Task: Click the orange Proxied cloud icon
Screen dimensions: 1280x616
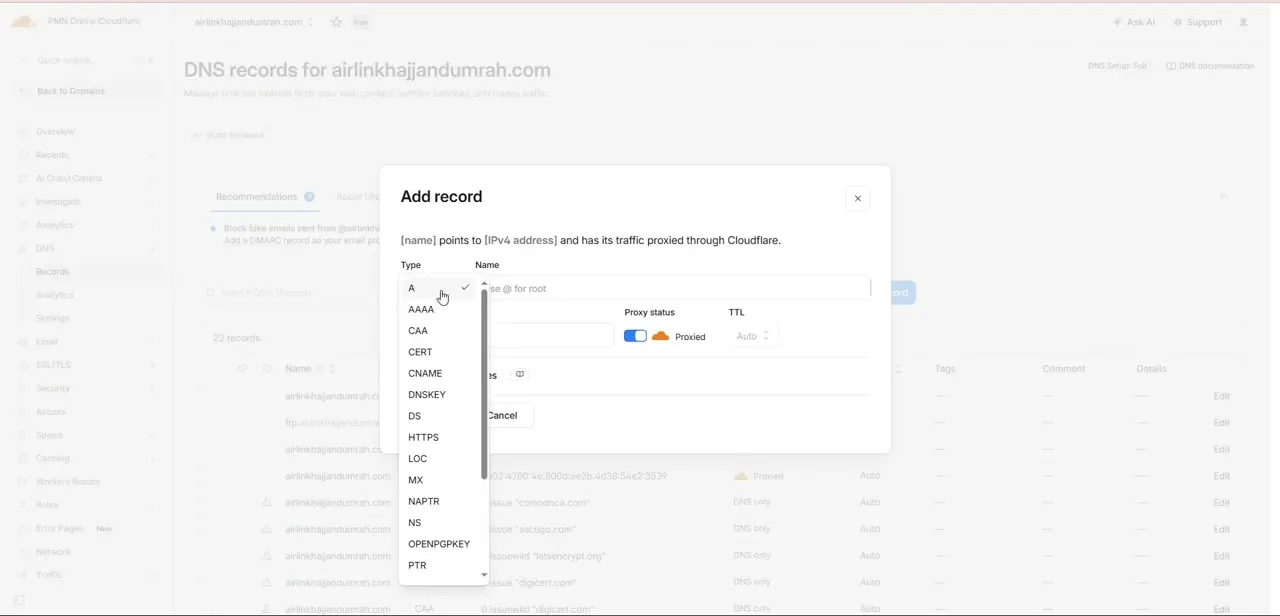Action: 660,336
